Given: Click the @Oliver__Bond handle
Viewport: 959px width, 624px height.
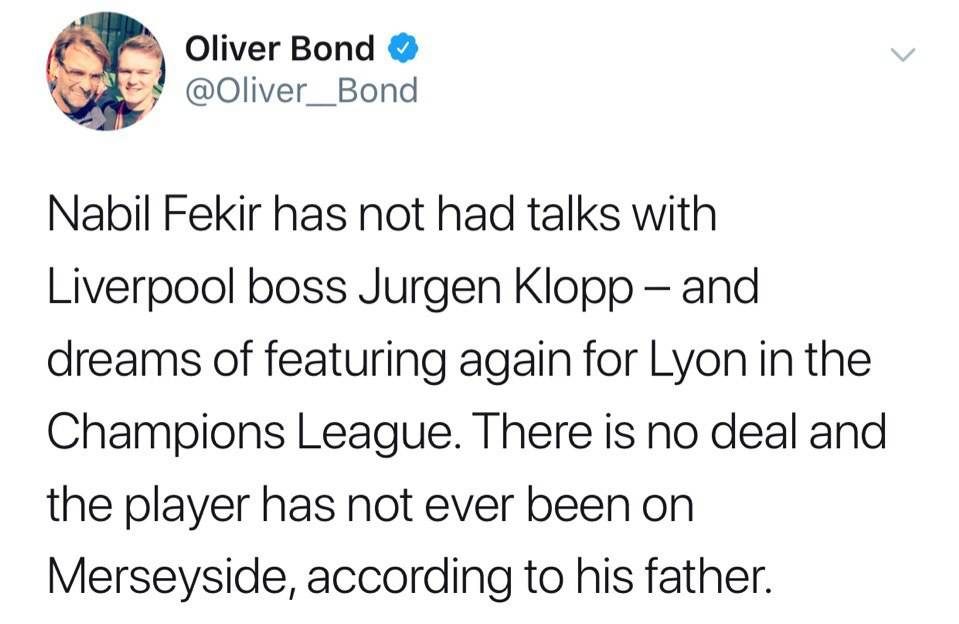Looking at the screenshot, I should point(301,91).
